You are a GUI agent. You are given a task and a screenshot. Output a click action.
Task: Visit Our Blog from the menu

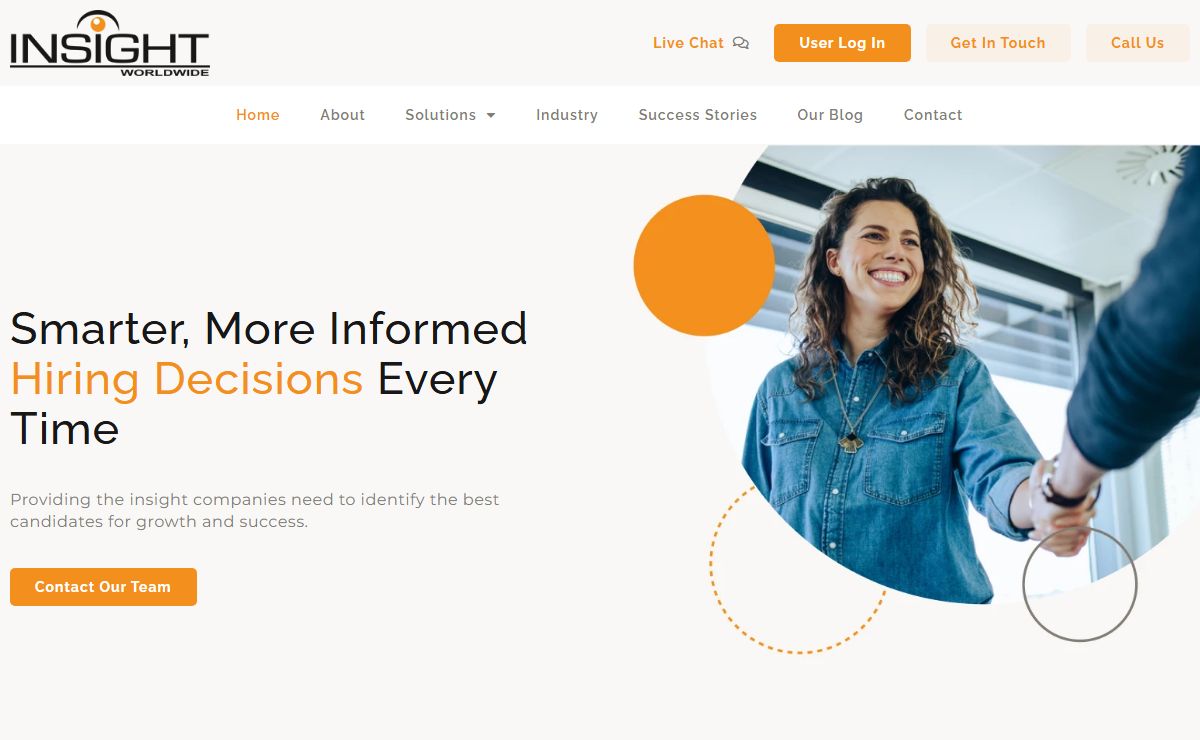(x=830, y=115)
